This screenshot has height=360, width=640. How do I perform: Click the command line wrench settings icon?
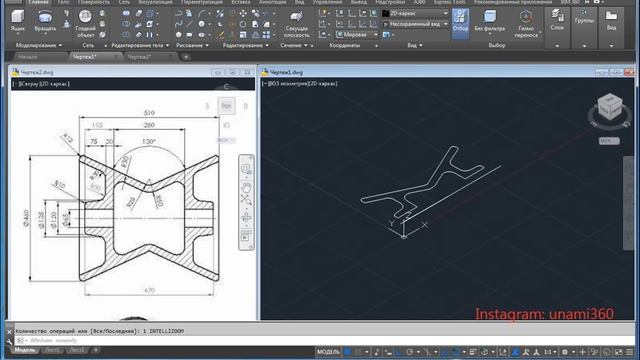[x=9, y=341]
